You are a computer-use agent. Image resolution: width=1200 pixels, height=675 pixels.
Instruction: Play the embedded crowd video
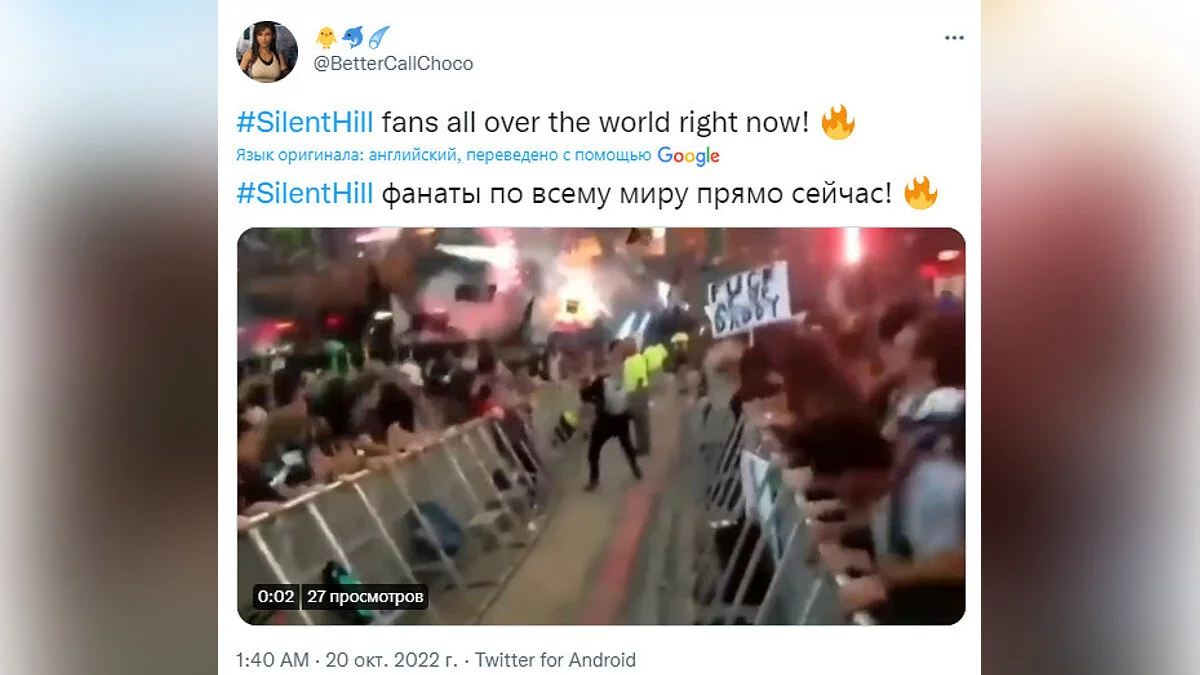(x=601, y=426)
